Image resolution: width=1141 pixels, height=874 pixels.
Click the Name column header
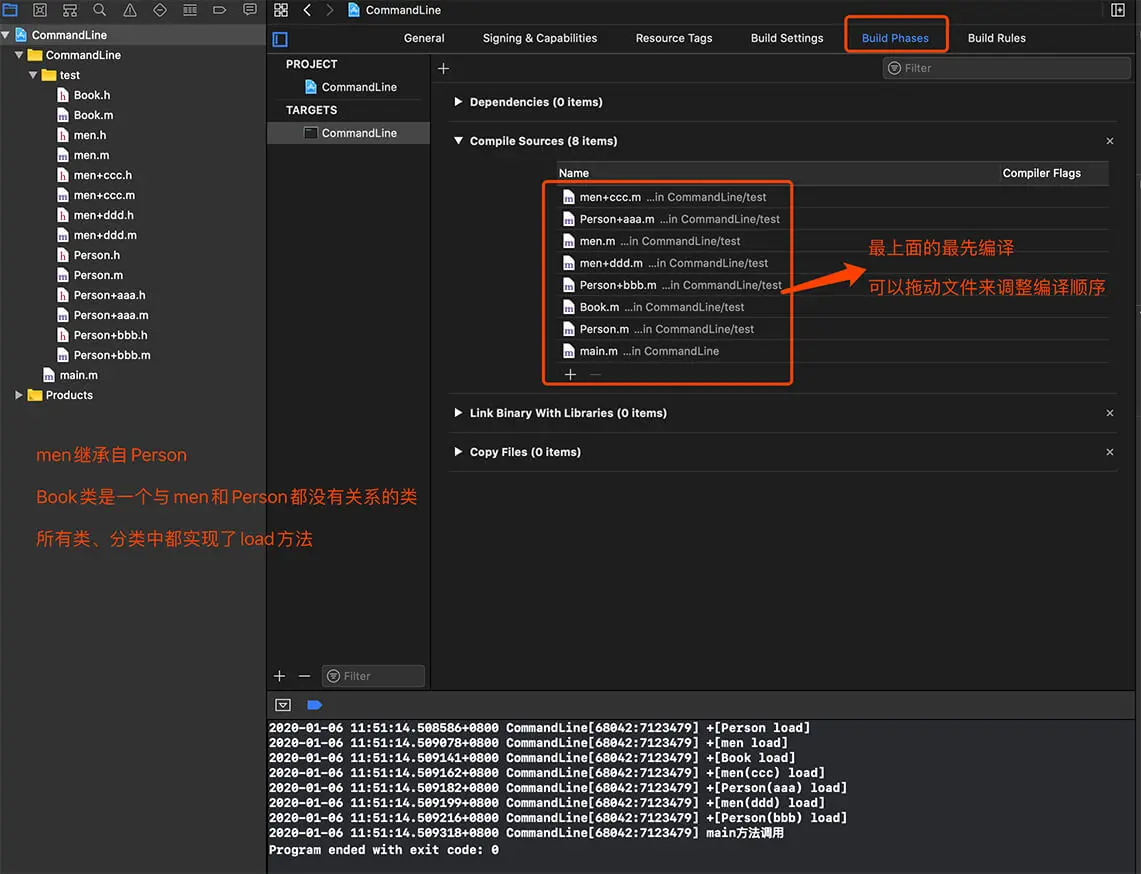point(574,173)
